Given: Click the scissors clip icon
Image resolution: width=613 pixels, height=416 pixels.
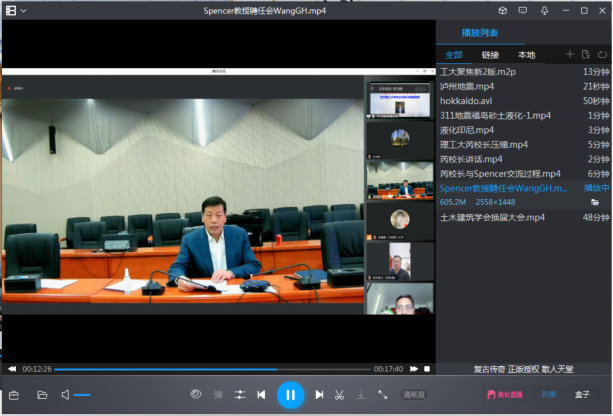Looking at the screenshot, I should click(340, 395).
